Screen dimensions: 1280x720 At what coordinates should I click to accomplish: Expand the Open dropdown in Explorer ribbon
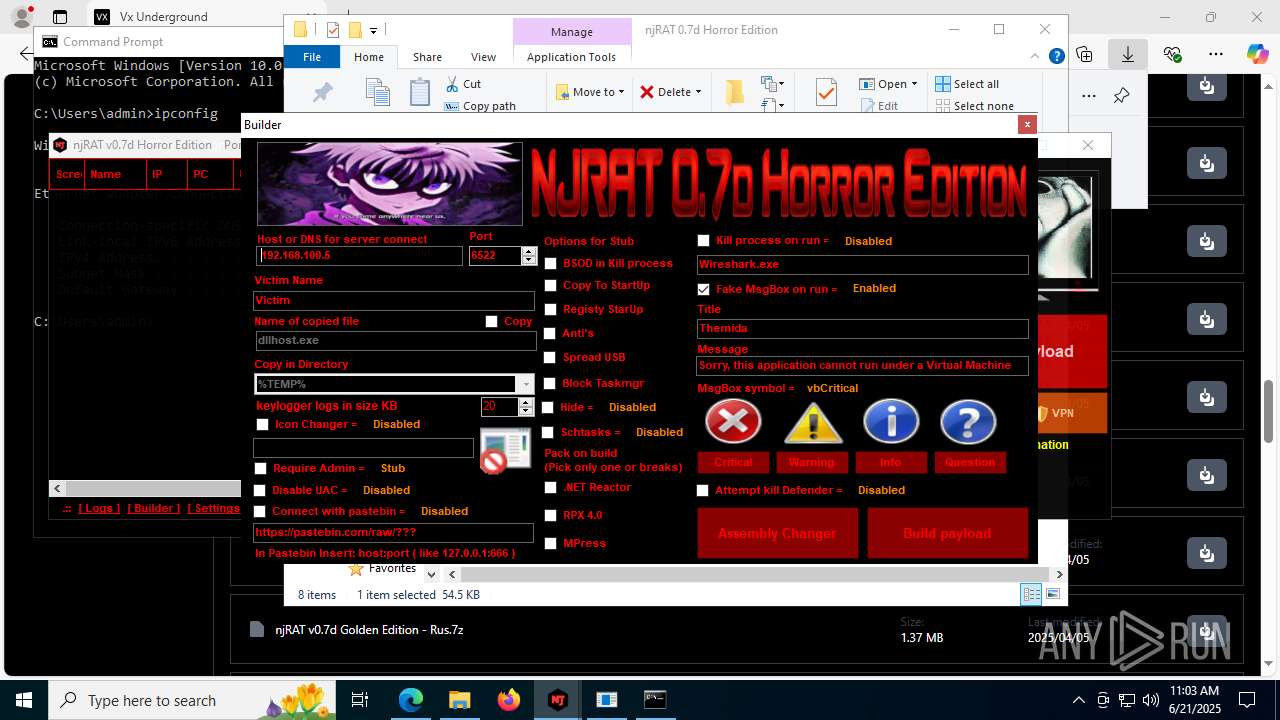coord(915,84)
